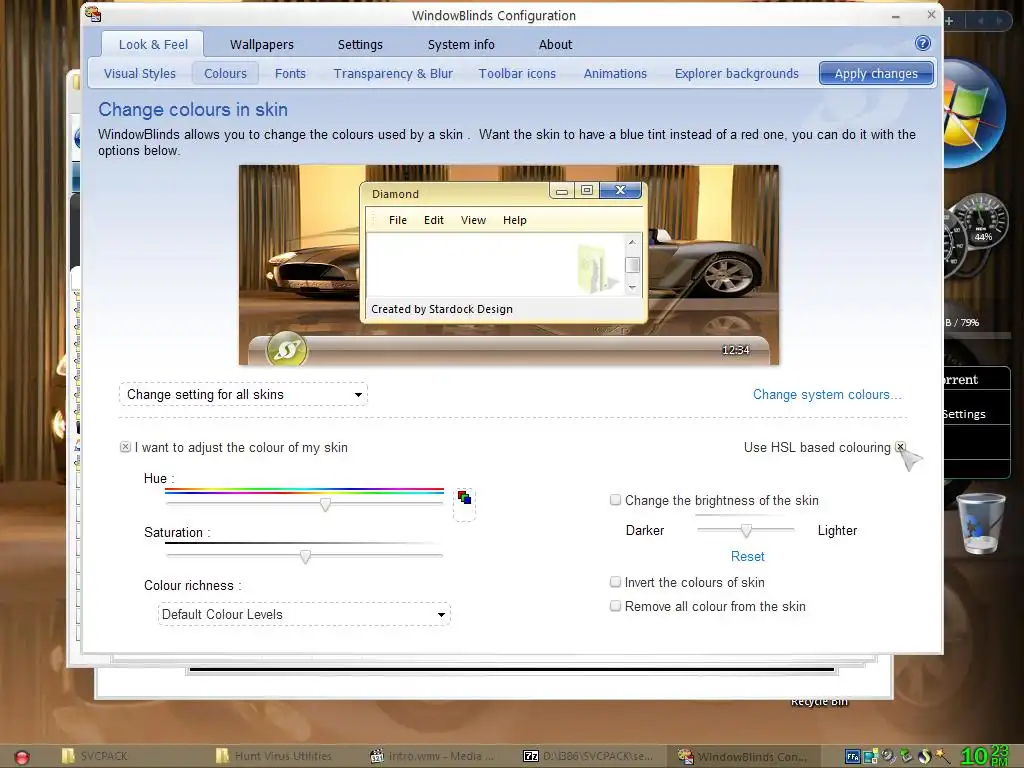Click the red start button on the taskbar
The width and height of the screenshot is (1024, 768).
(x=22, y=757)
